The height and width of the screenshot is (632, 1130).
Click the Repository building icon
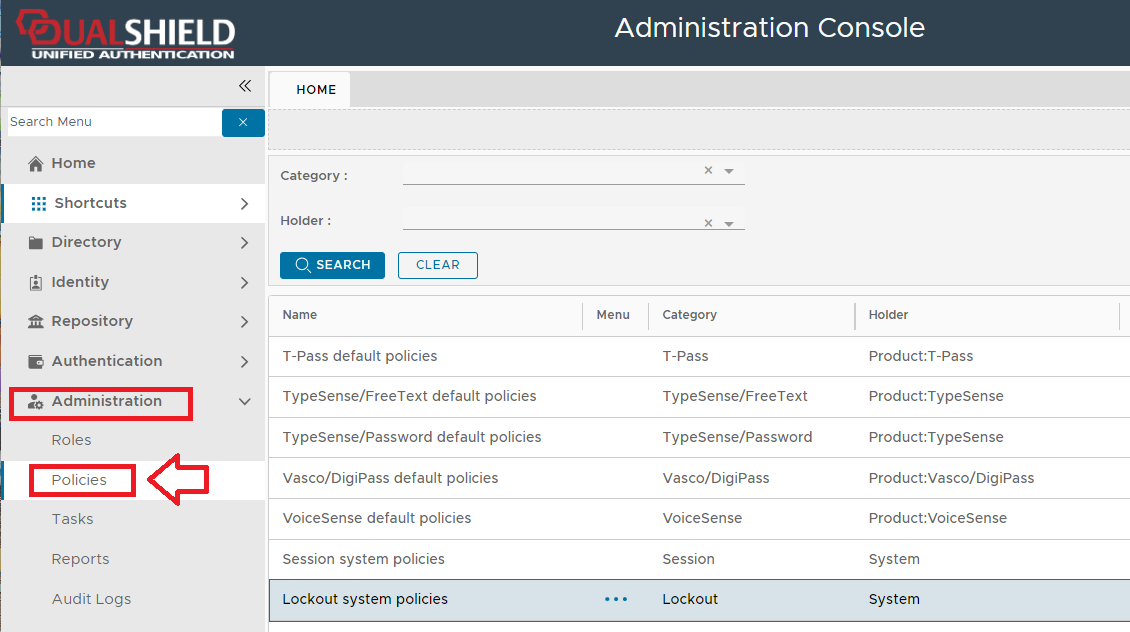[x=36, y=322]
